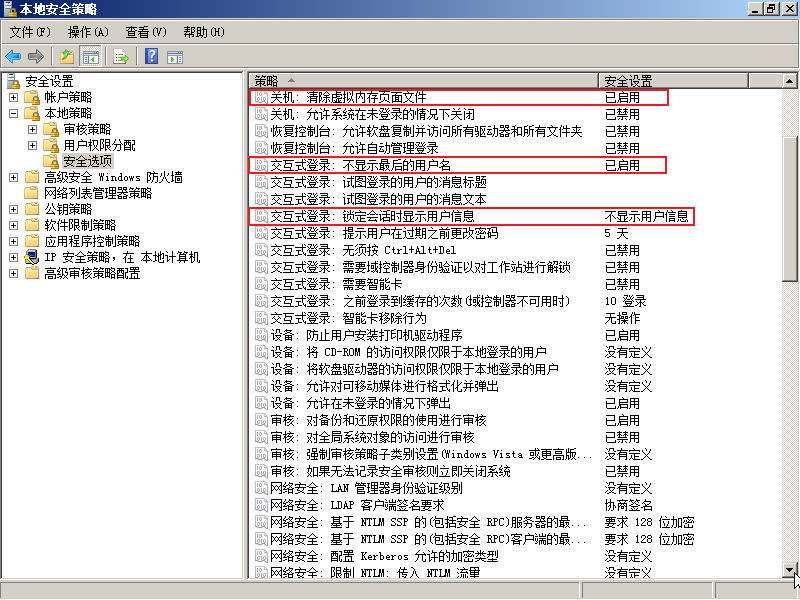This screenshot has height=600, width=800.
Task: Expand 高级安全 Windows 防火墙 node
Action: click(x=14, y=177)
